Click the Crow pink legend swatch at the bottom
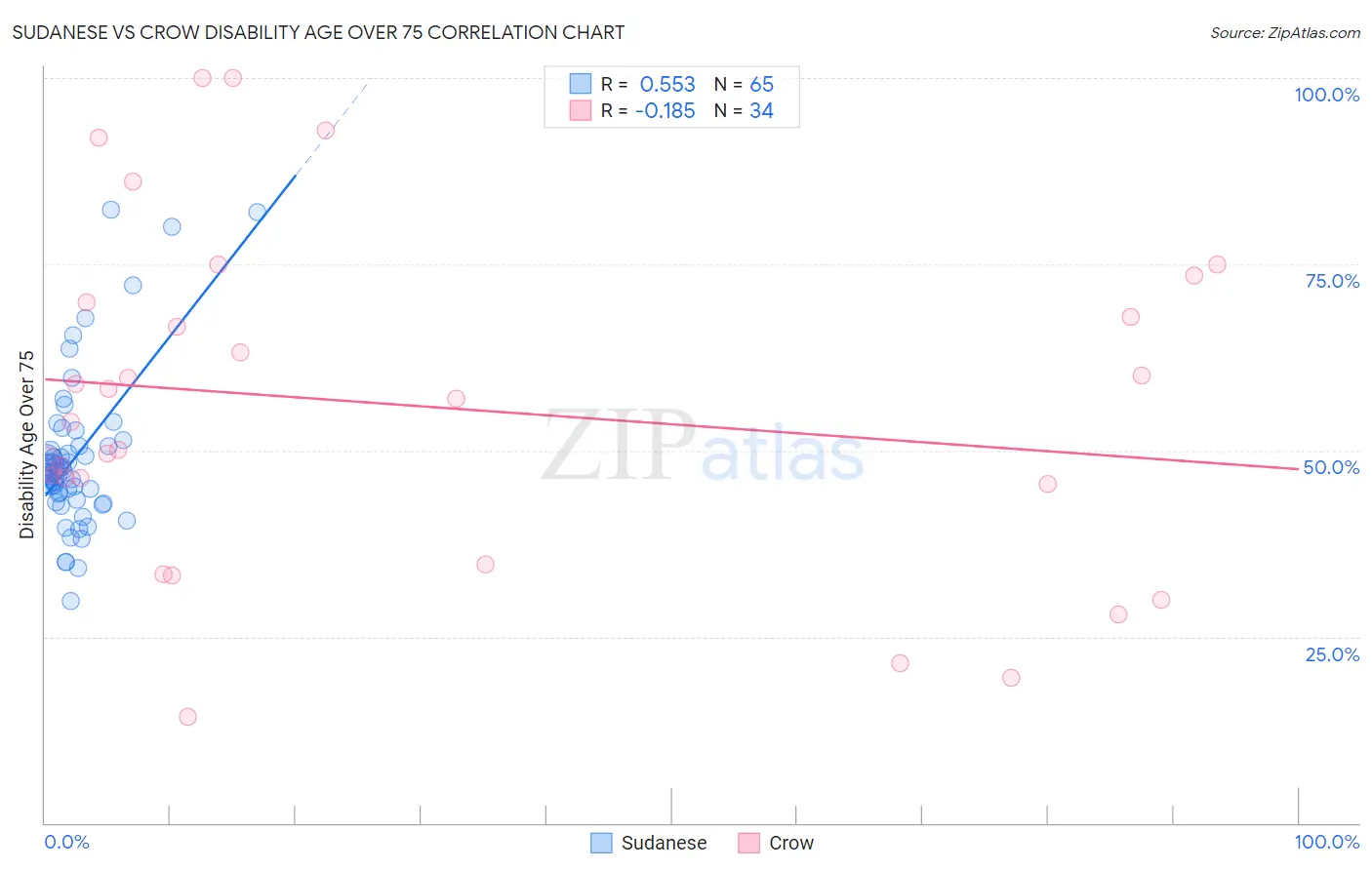Image resolution: width=1372 pixels, height=870 pixels. (748, 843)
